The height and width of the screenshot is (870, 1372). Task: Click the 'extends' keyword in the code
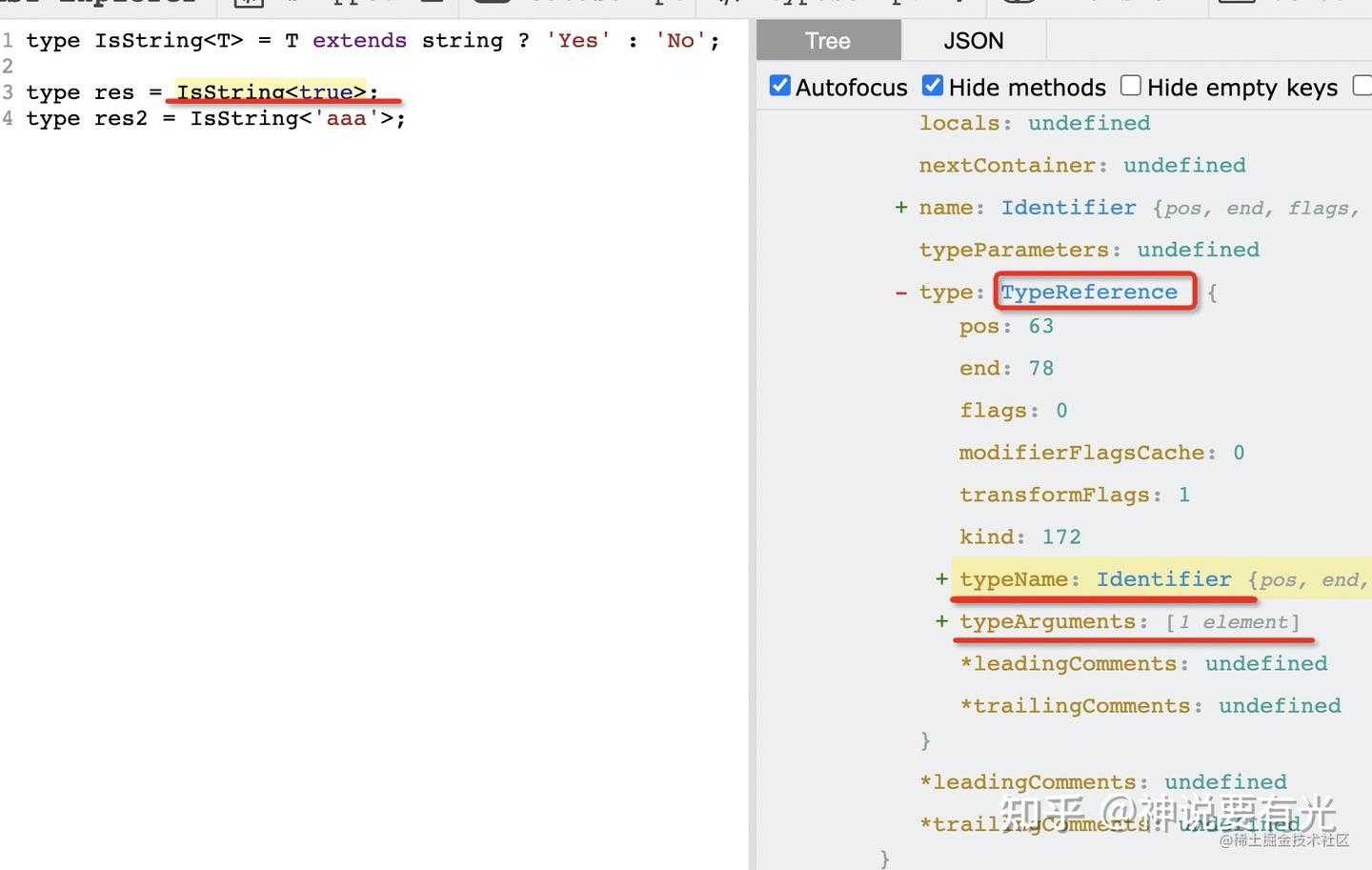(x=359, y=40)
